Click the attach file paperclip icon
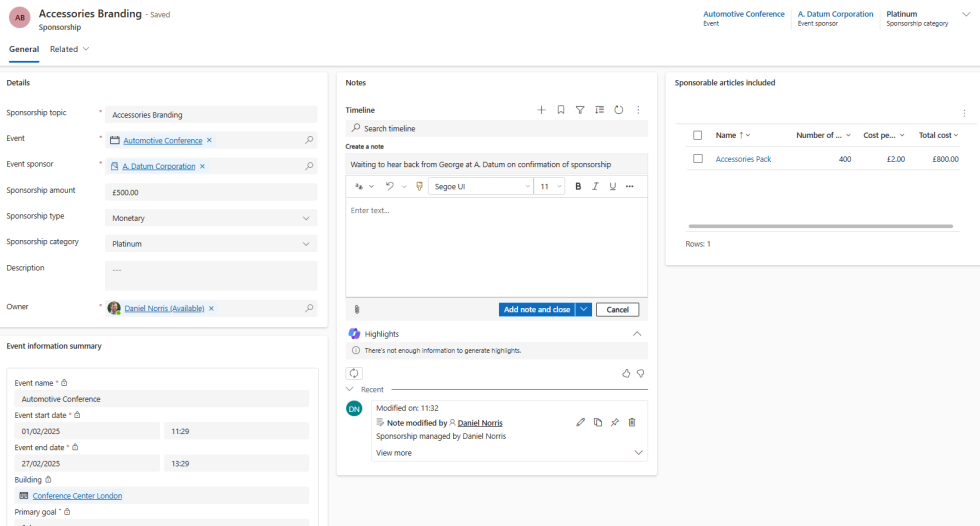This screenshot has height=526, width=980. coord(356,310)
